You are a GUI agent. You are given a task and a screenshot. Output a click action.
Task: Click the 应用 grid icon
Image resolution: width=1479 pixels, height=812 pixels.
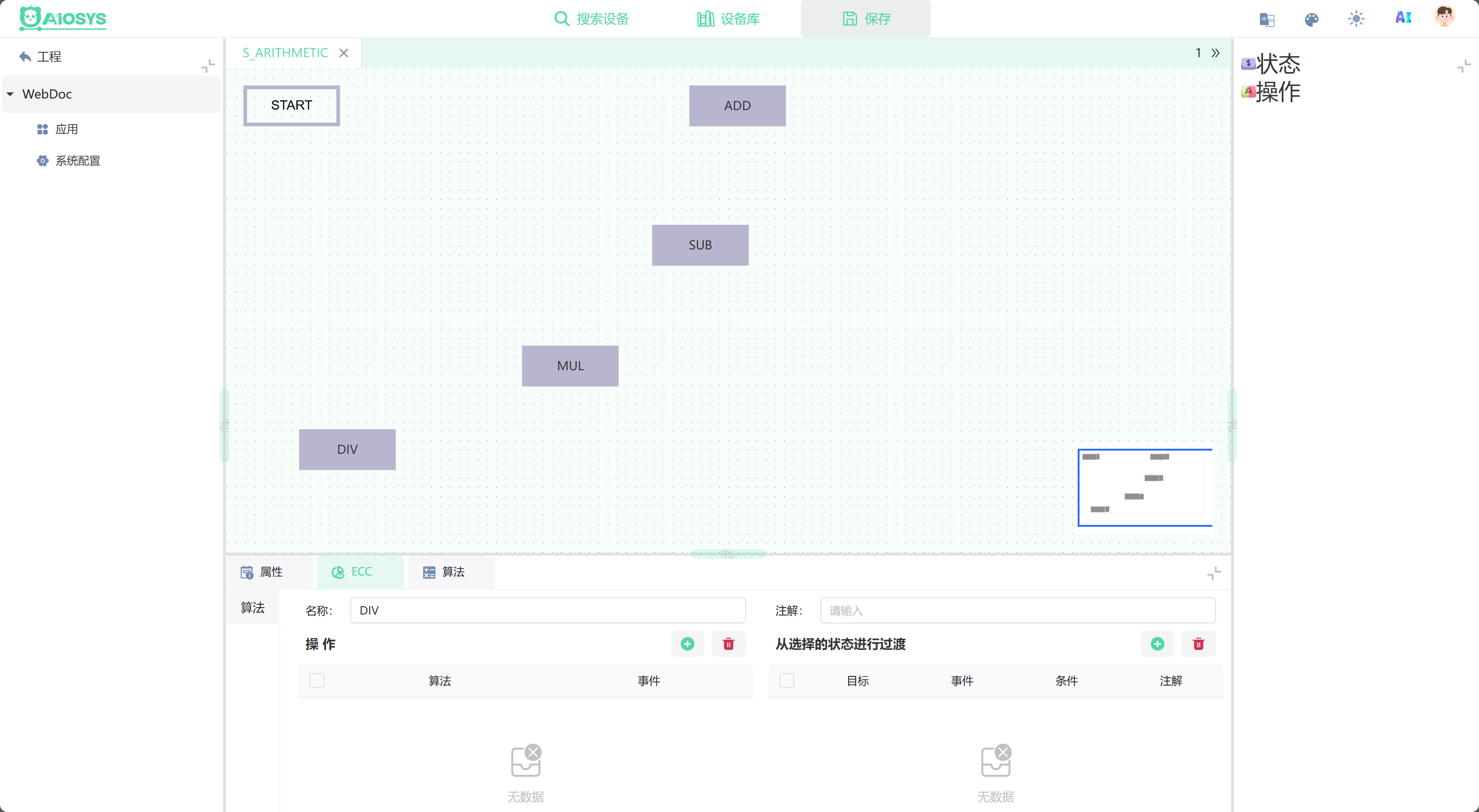tap(42, 129)
